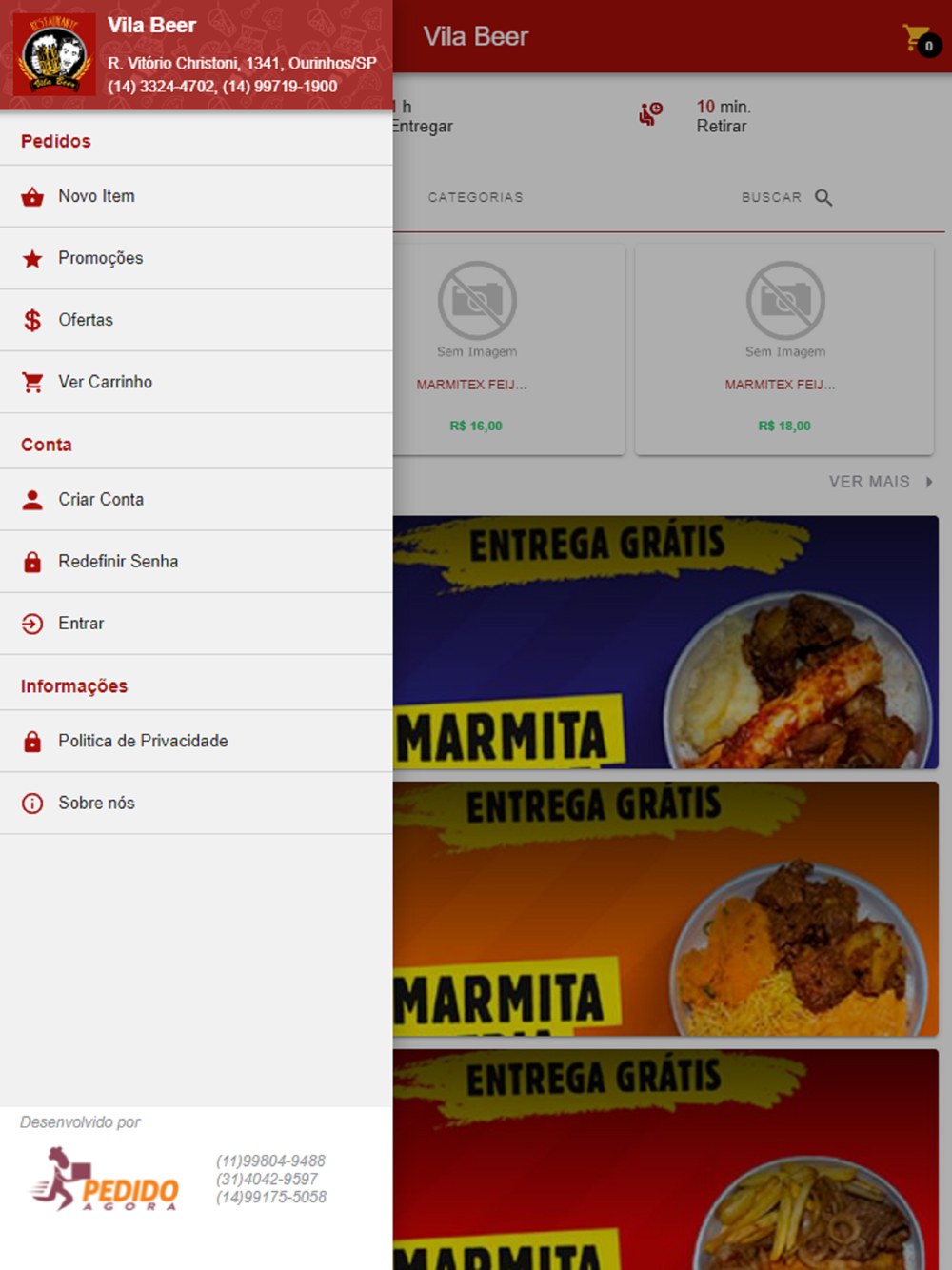The image size is (952, 1270).
Task: Click the Pedidos section header
Action: (x=56, y=141)
